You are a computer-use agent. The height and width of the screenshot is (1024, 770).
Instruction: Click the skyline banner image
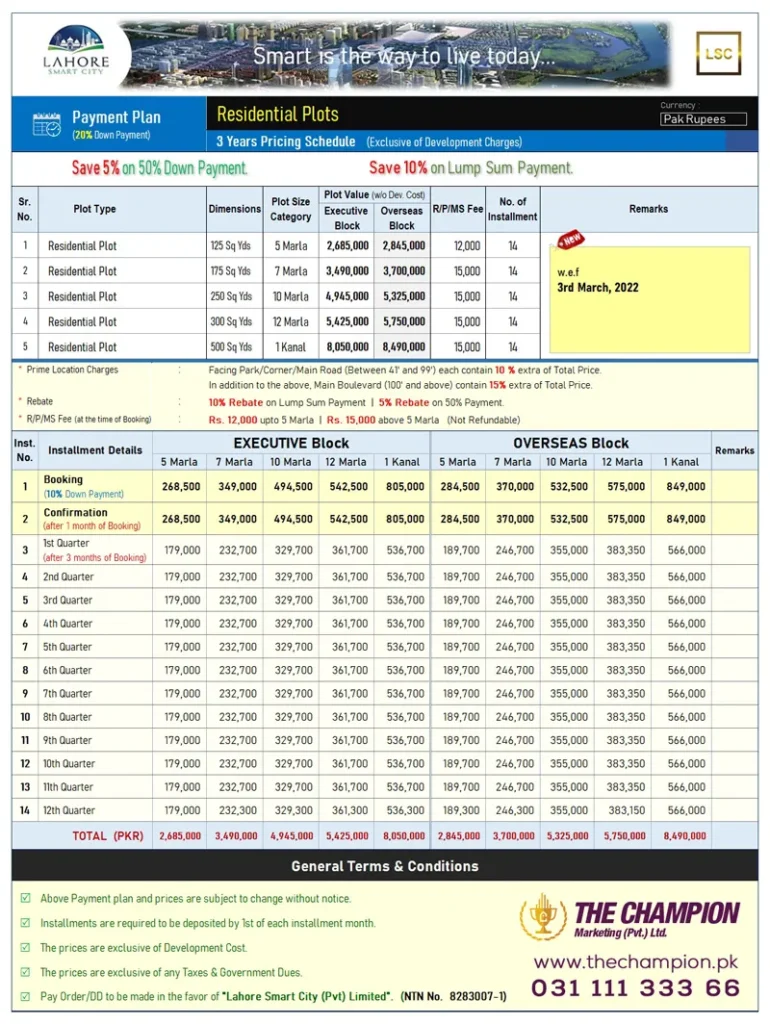[400, 54]
